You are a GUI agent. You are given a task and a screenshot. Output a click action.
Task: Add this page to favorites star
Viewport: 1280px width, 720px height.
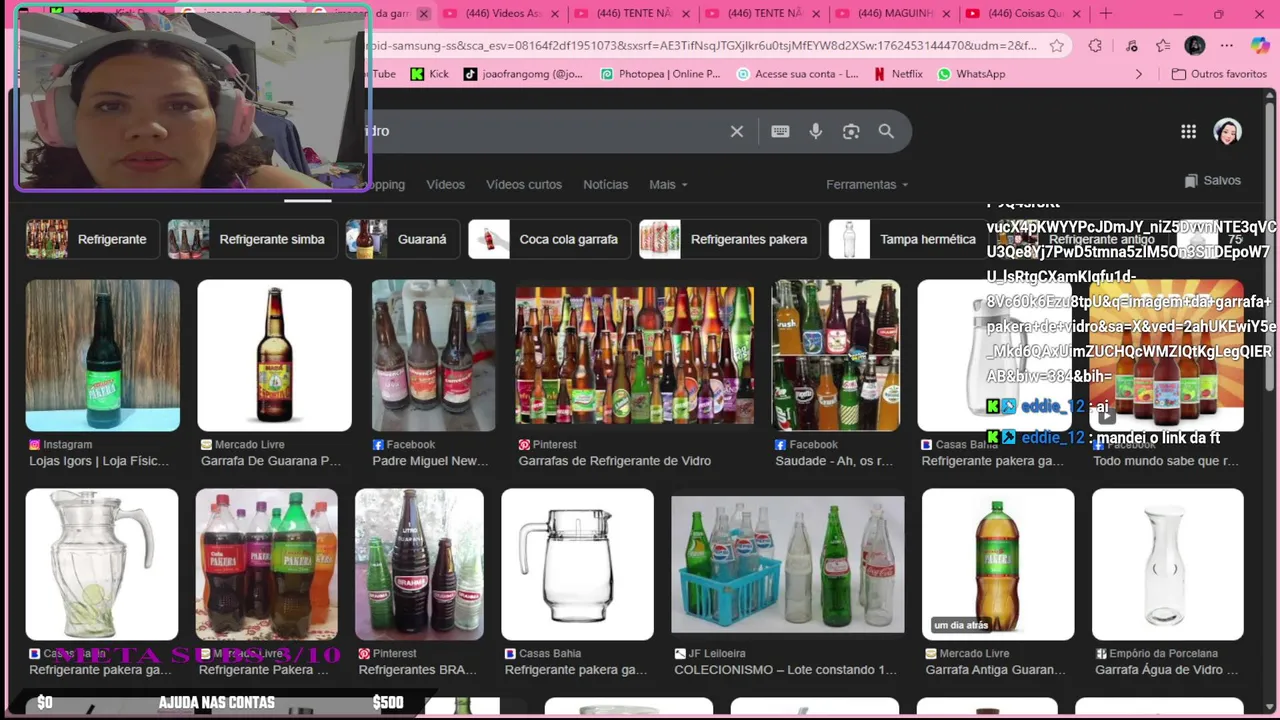click(x=1057, y=45)
